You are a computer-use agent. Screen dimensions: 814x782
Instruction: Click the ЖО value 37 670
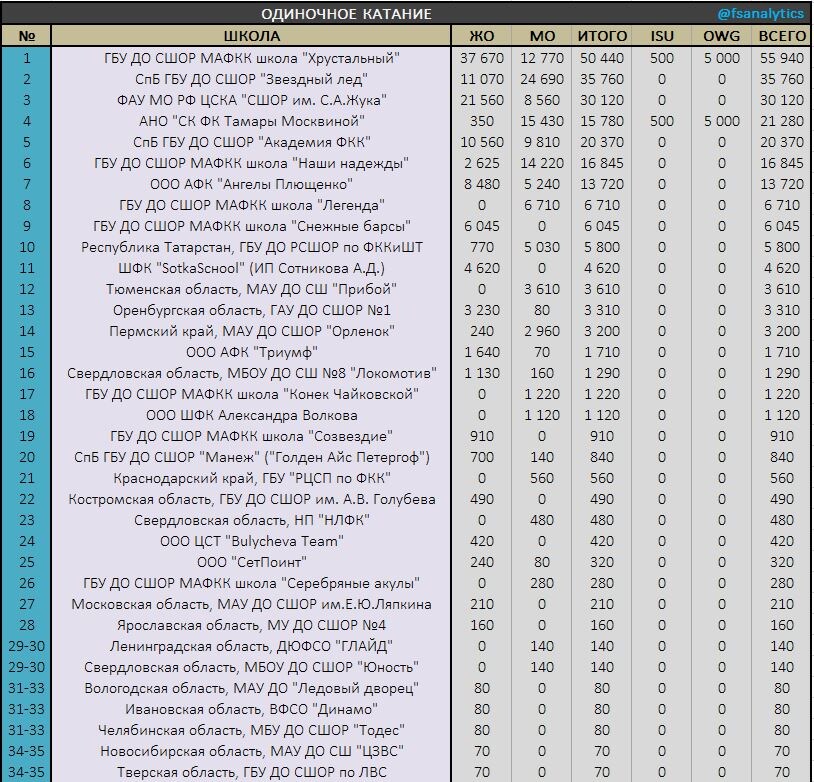(482, 58)
